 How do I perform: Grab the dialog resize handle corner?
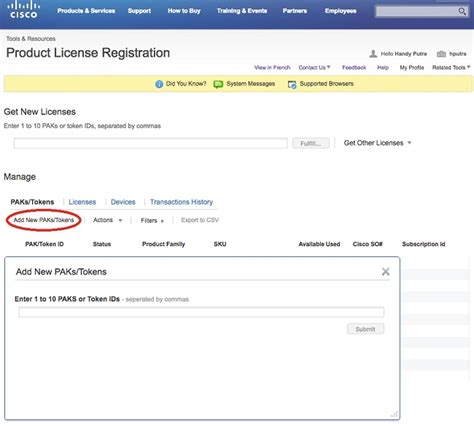click(x=394, y=414)
